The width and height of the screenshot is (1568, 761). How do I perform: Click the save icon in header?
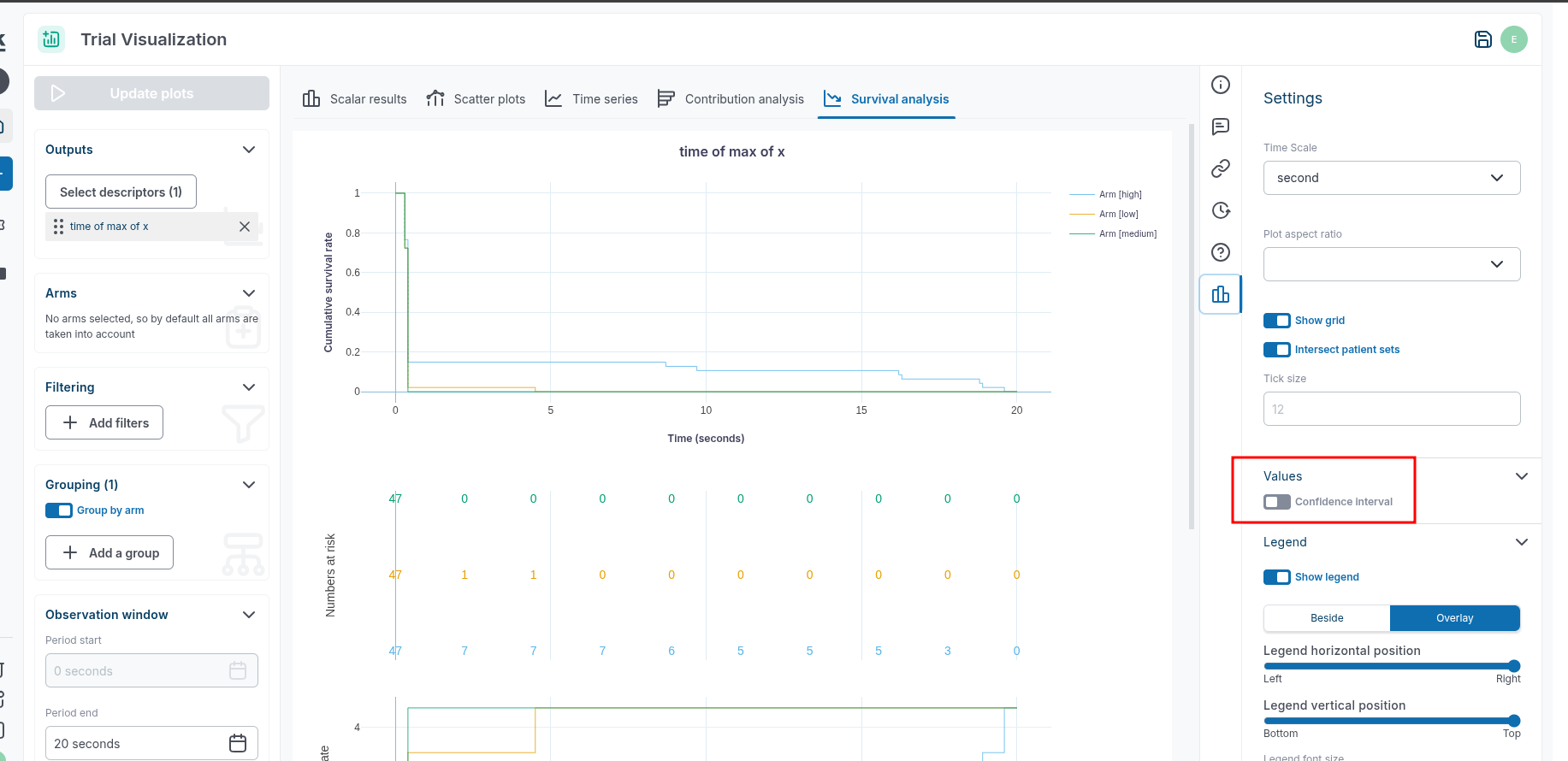(x=1483, y=39)
